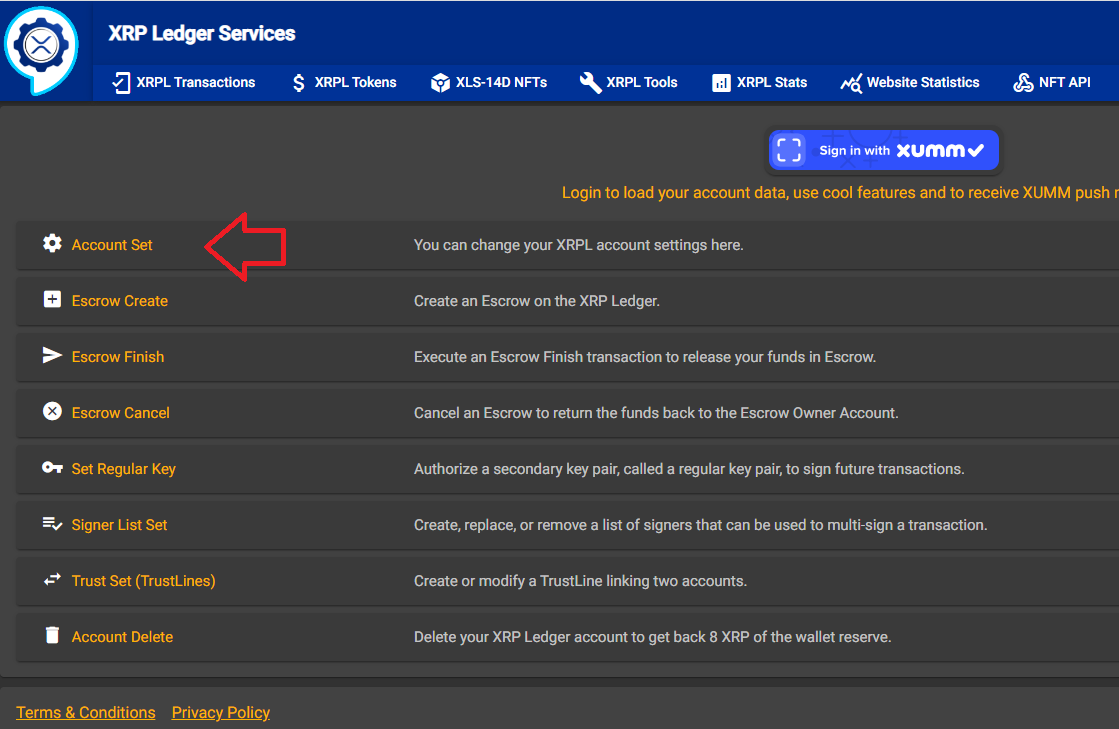Image resolution: width=1119 pixels, height=729 pixels.
Task: Open the XRPL Tokens menu
Action: click(x=343, y=82)
